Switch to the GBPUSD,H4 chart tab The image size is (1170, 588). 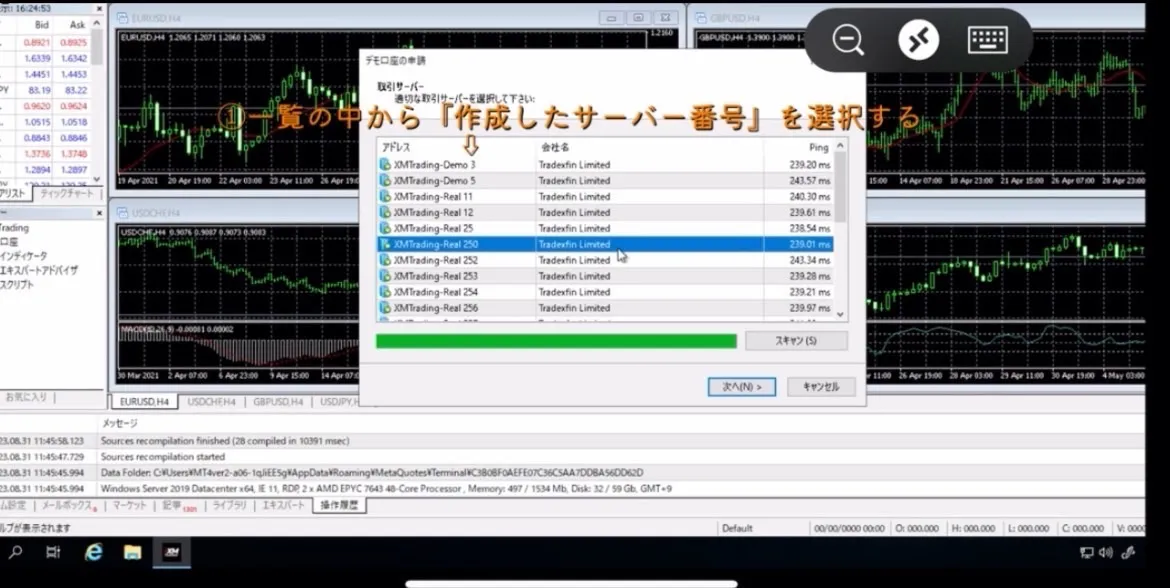(x=278, y=402)
